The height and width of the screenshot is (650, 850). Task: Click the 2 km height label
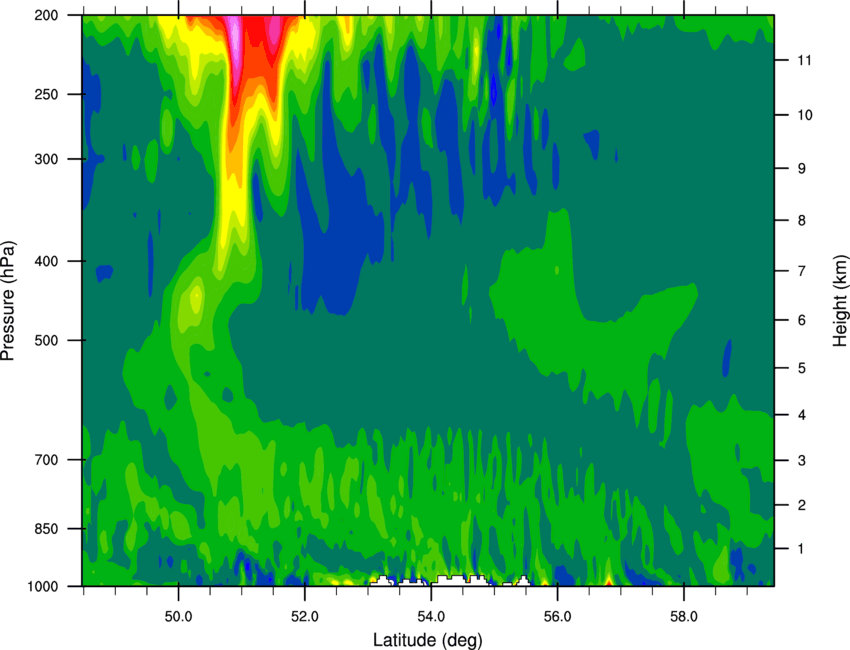pyautogui.click(x=802, y=505)
